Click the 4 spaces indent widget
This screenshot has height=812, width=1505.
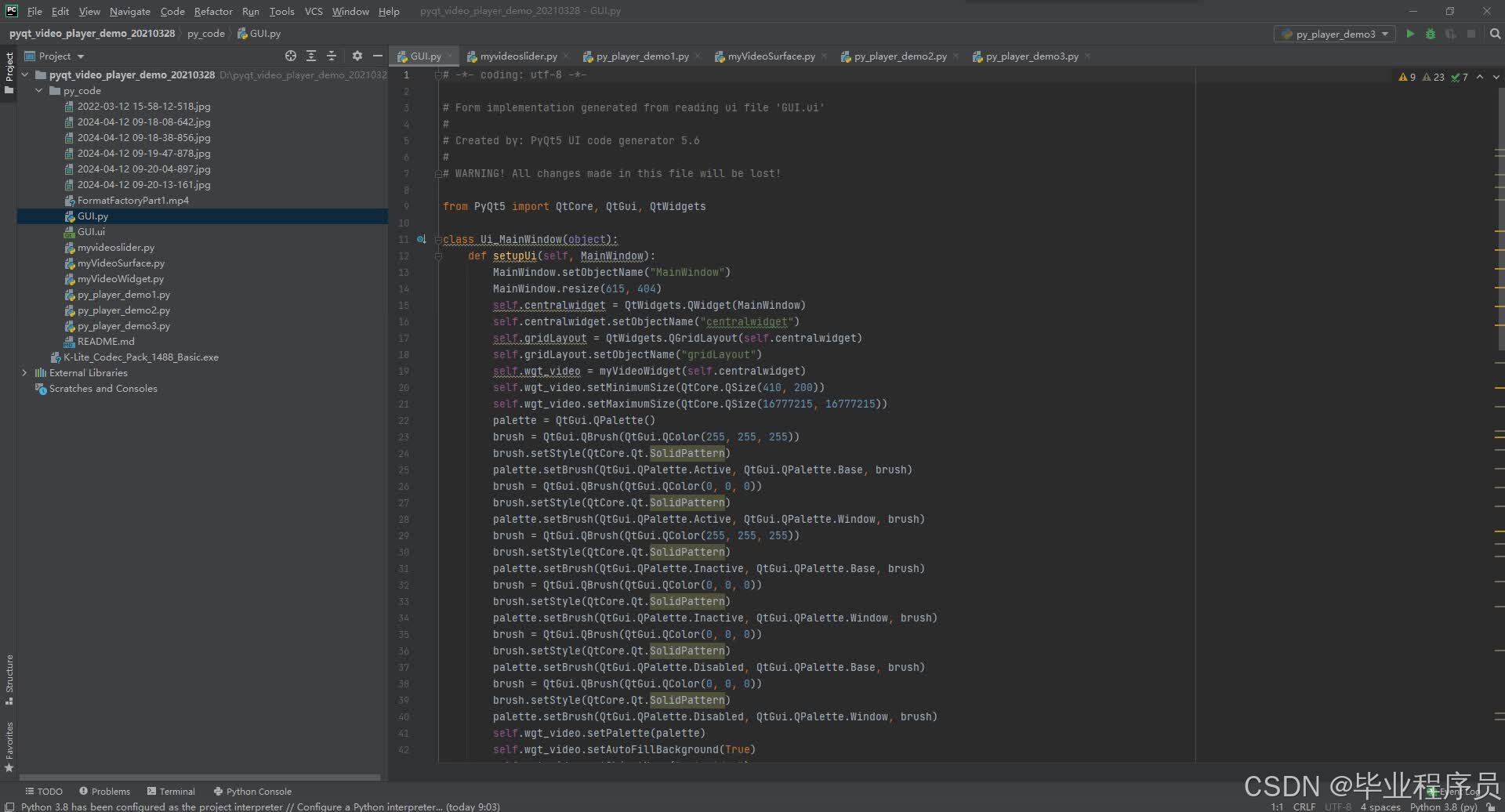point(1380,807)
